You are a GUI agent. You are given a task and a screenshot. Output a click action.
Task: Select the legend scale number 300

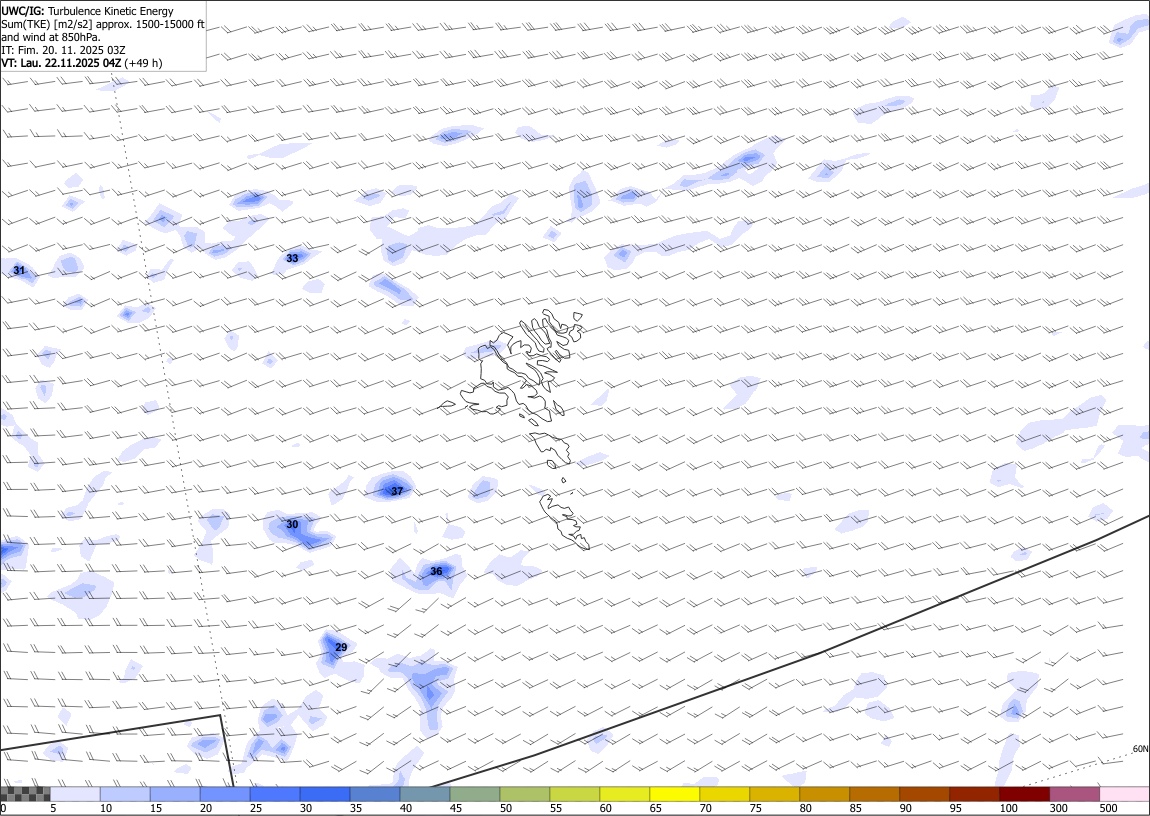click(x=1058, y=808)
